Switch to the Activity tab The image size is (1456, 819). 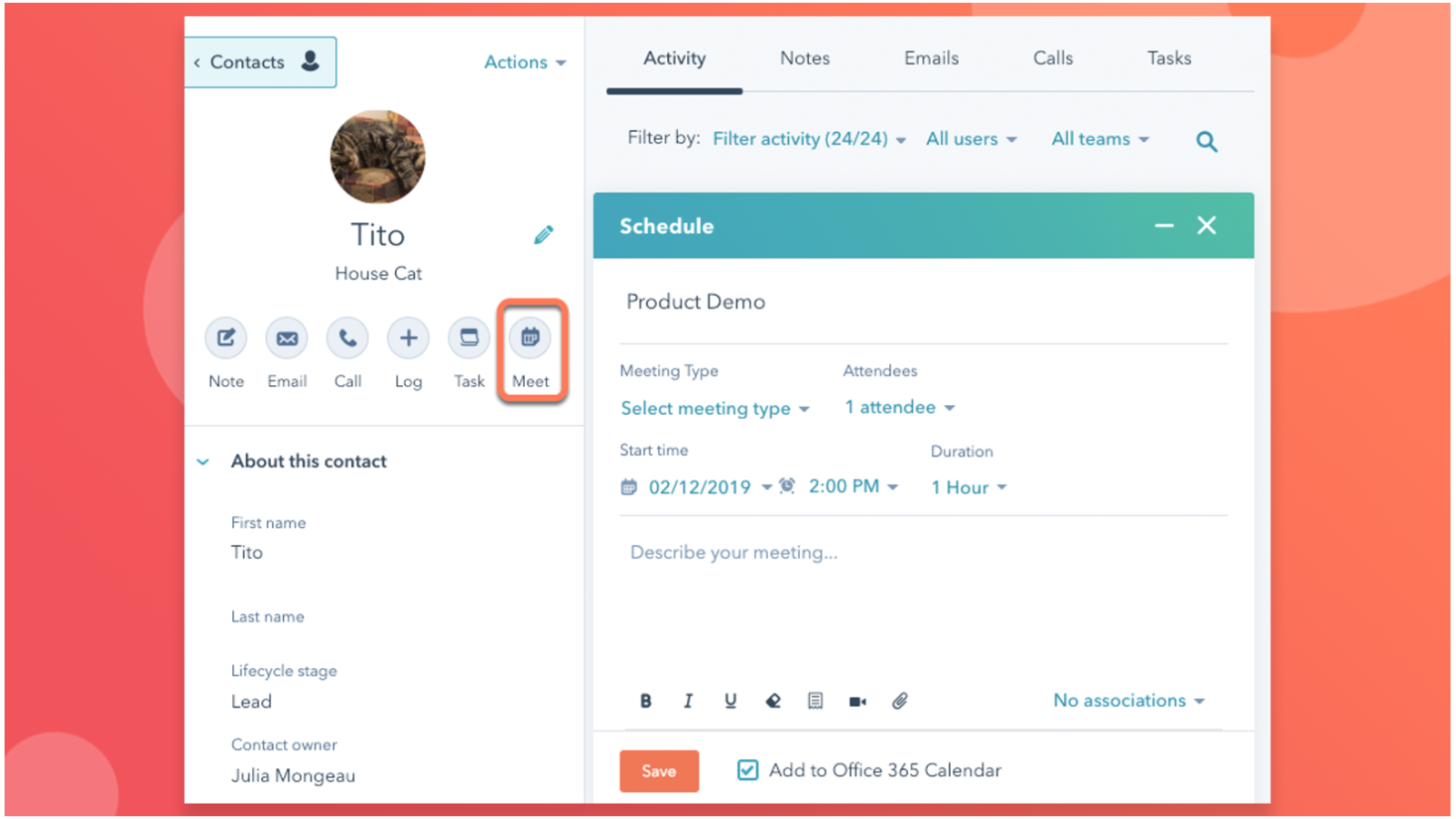coord(674,58)
